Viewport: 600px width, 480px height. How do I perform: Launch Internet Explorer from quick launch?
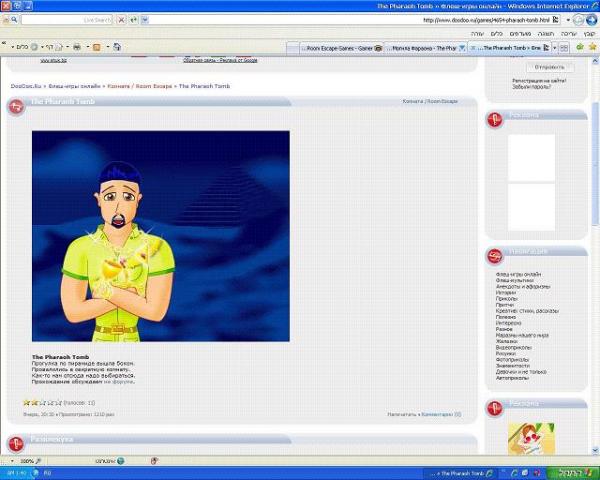click(x=515, y=473)
